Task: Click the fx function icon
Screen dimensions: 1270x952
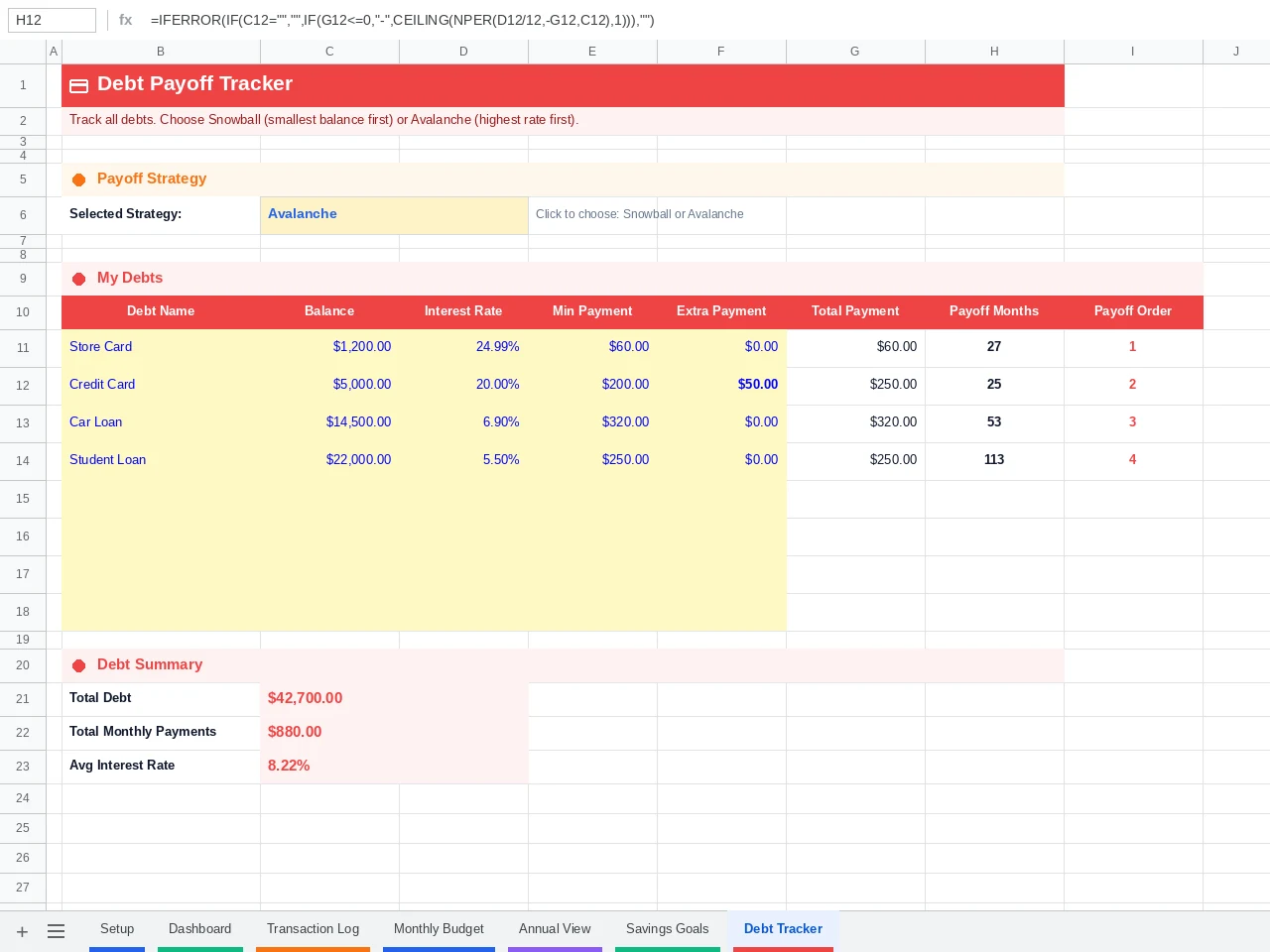Action: 125,20
